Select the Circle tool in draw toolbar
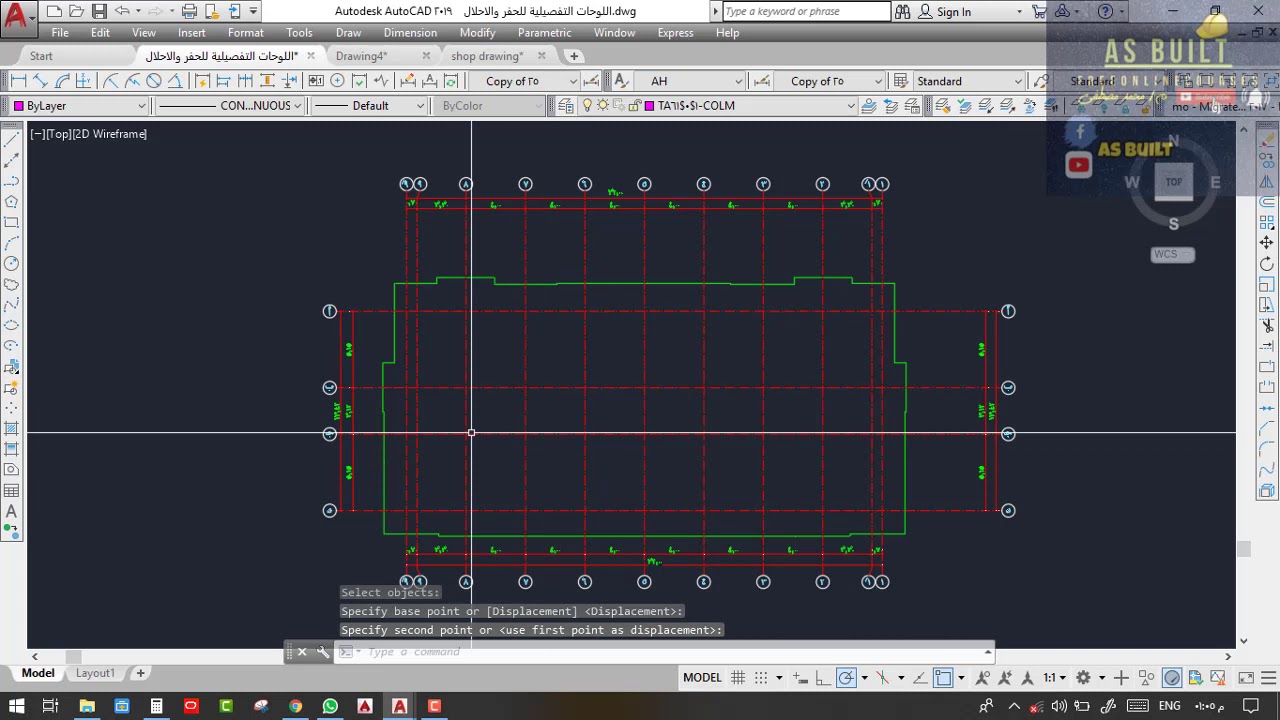1280x720 pixels. pos(12,264)
